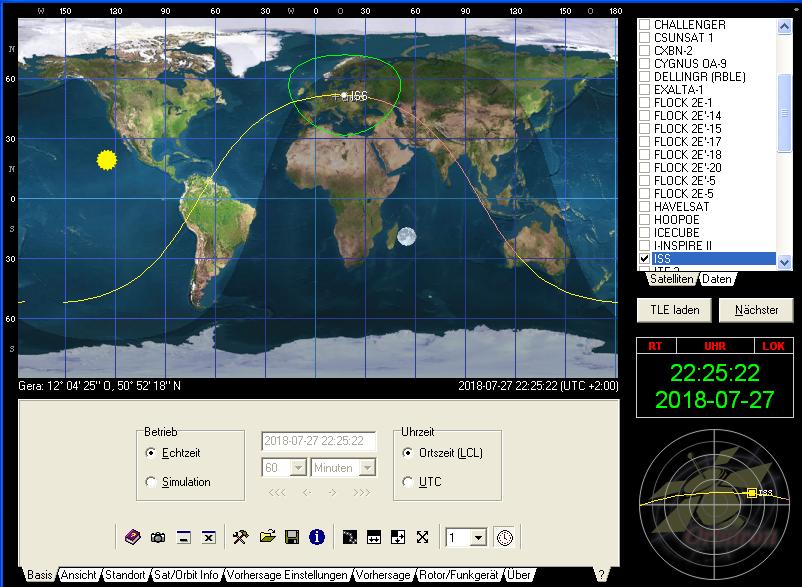Uncheck the ISS satellite checkbox
This screenshot has width=802, height=587.
(645, 259)
